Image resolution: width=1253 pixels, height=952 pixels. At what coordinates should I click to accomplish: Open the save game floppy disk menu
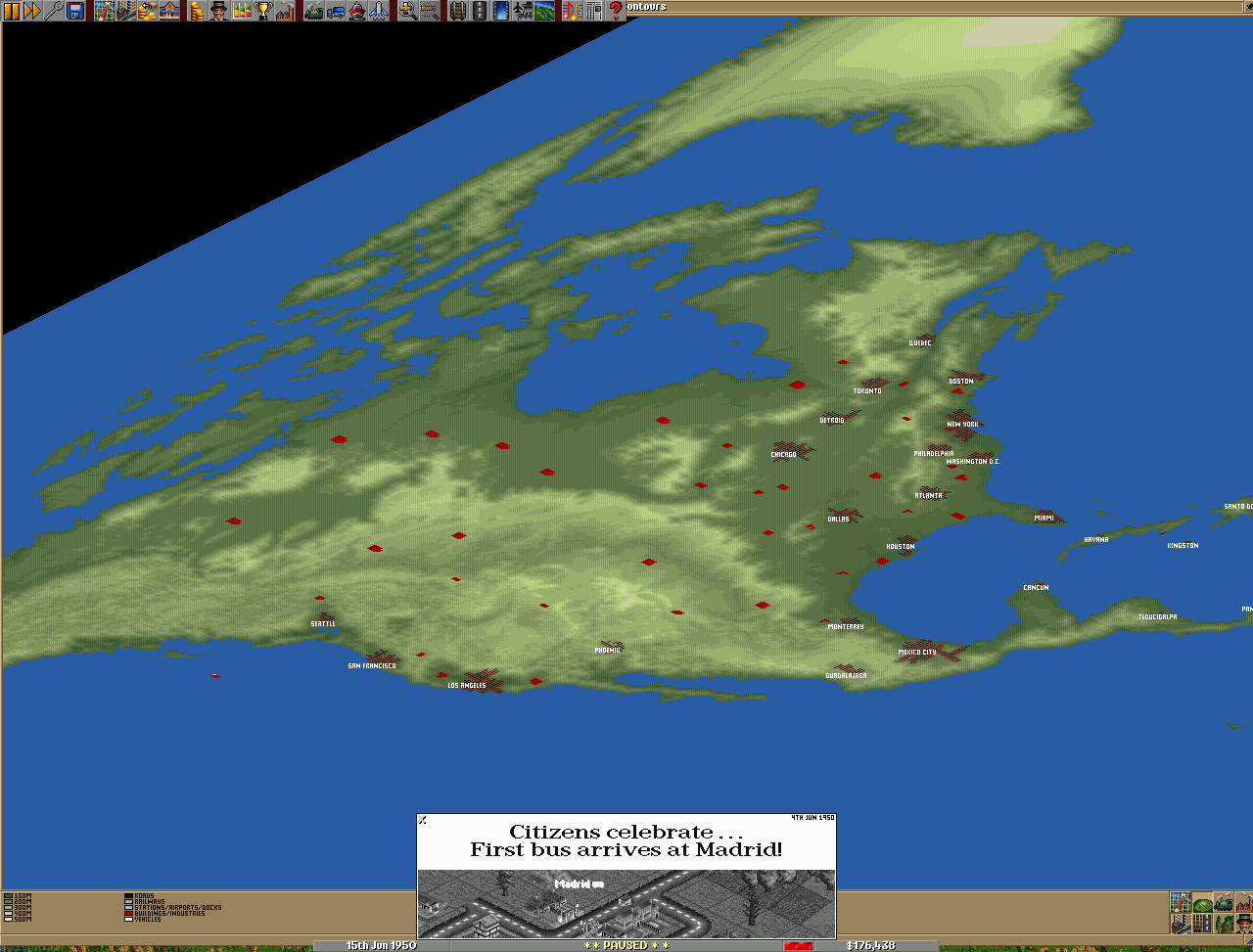(75, 11)
